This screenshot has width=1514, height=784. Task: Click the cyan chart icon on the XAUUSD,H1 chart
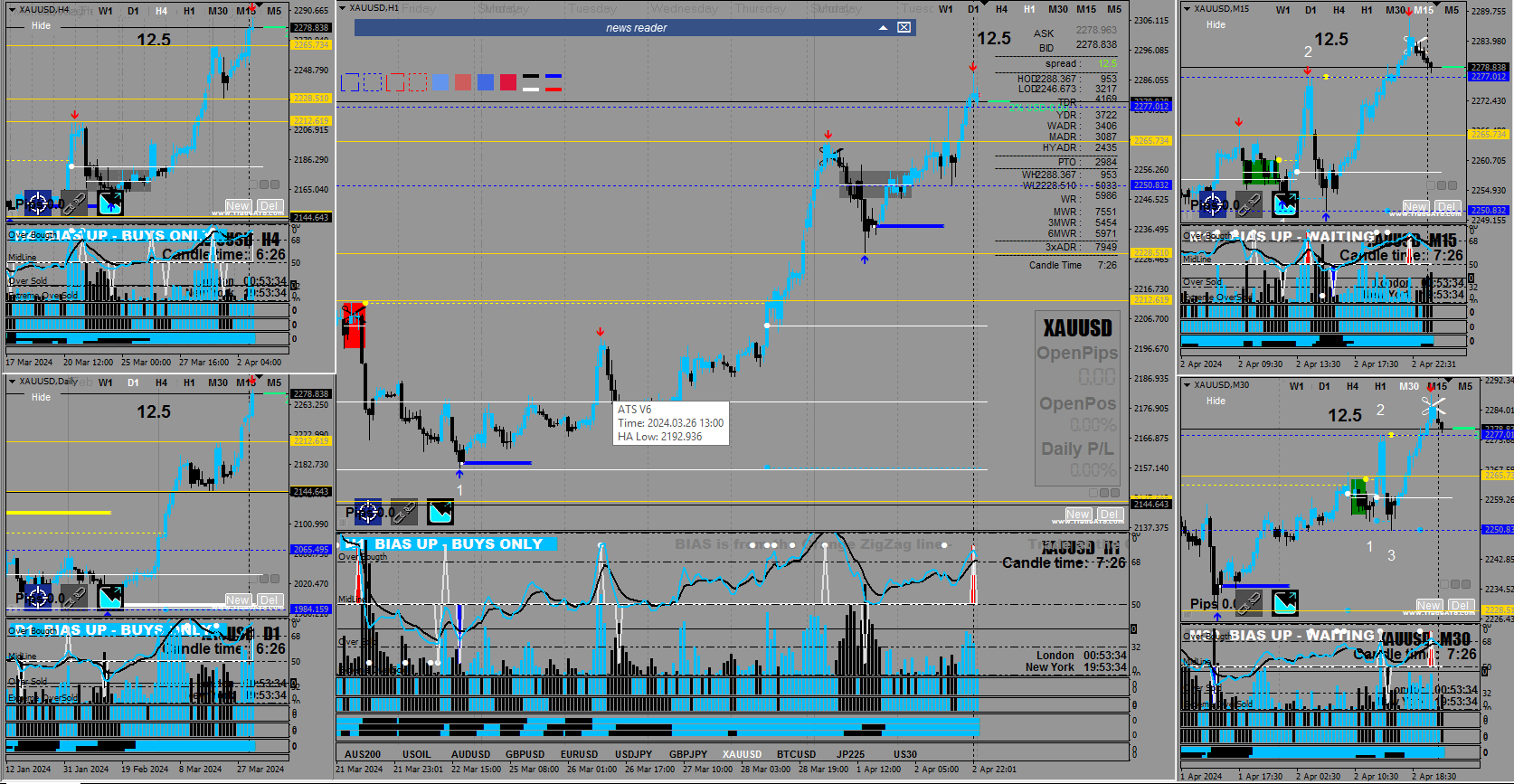440,513
